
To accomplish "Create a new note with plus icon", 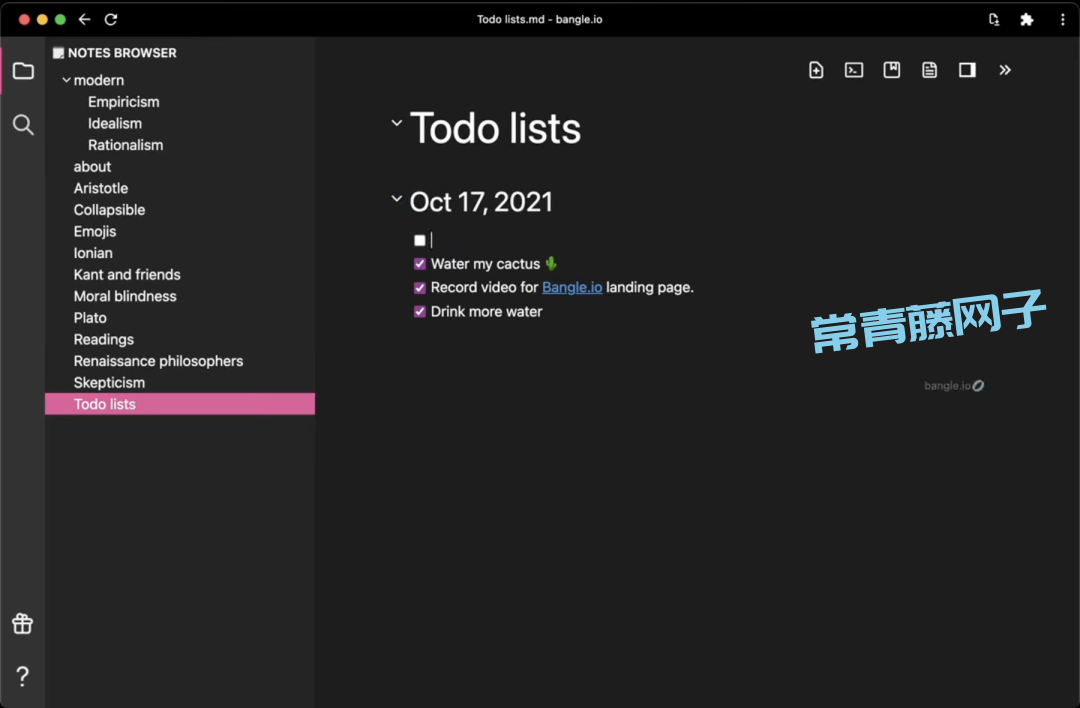I will click(x=816, y=70).
